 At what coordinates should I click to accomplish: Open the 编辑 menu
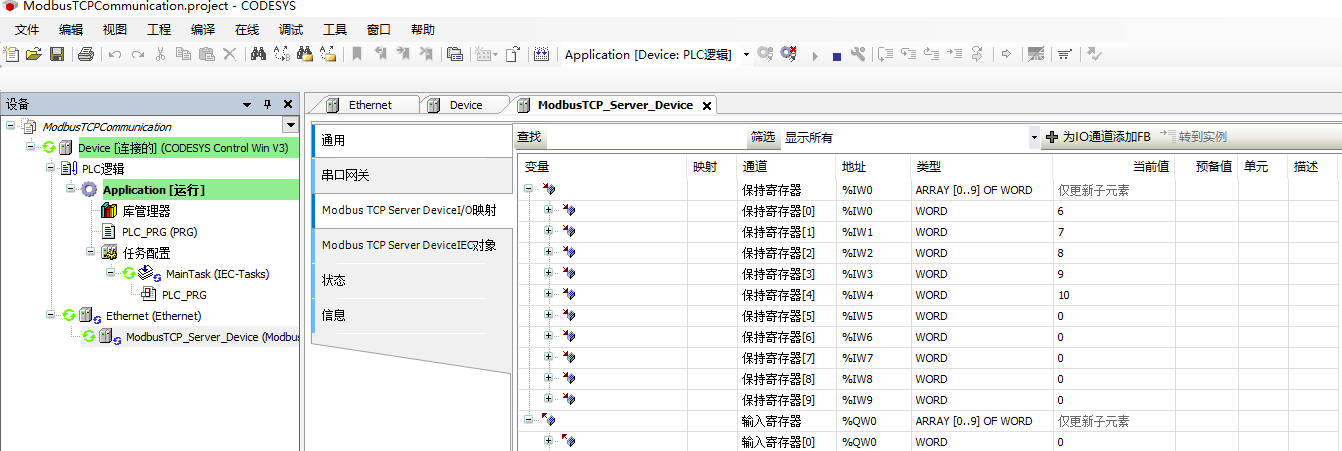70,29
